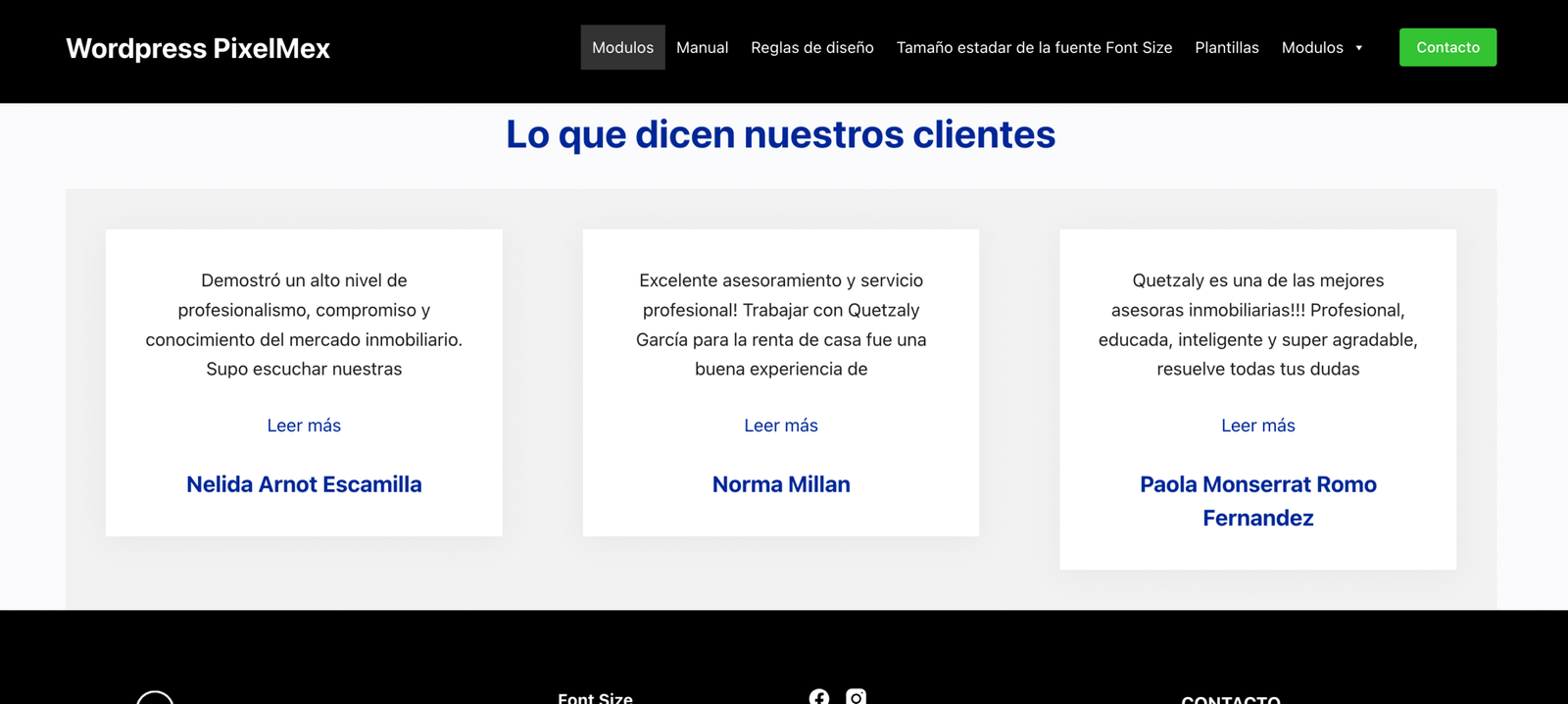1568x704 pixels.
Task: Click the Paola Monserrat Romo Fernandez name
Action: [1257, 501]
